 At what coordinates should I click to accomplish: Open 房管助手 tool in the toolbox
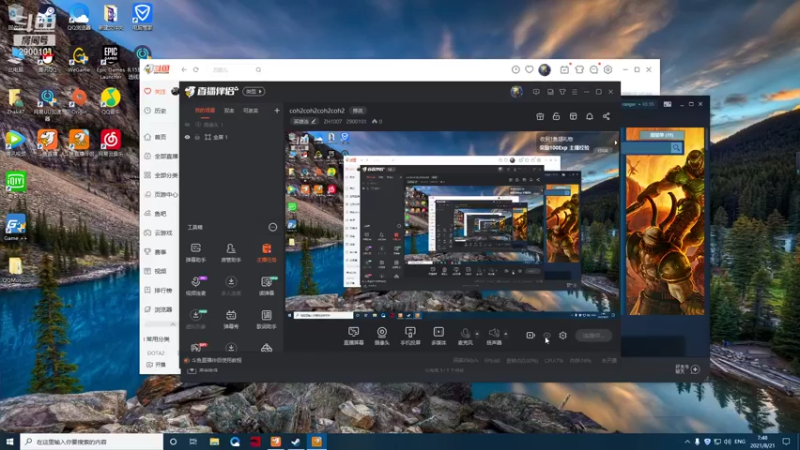[x=231, y=253]
